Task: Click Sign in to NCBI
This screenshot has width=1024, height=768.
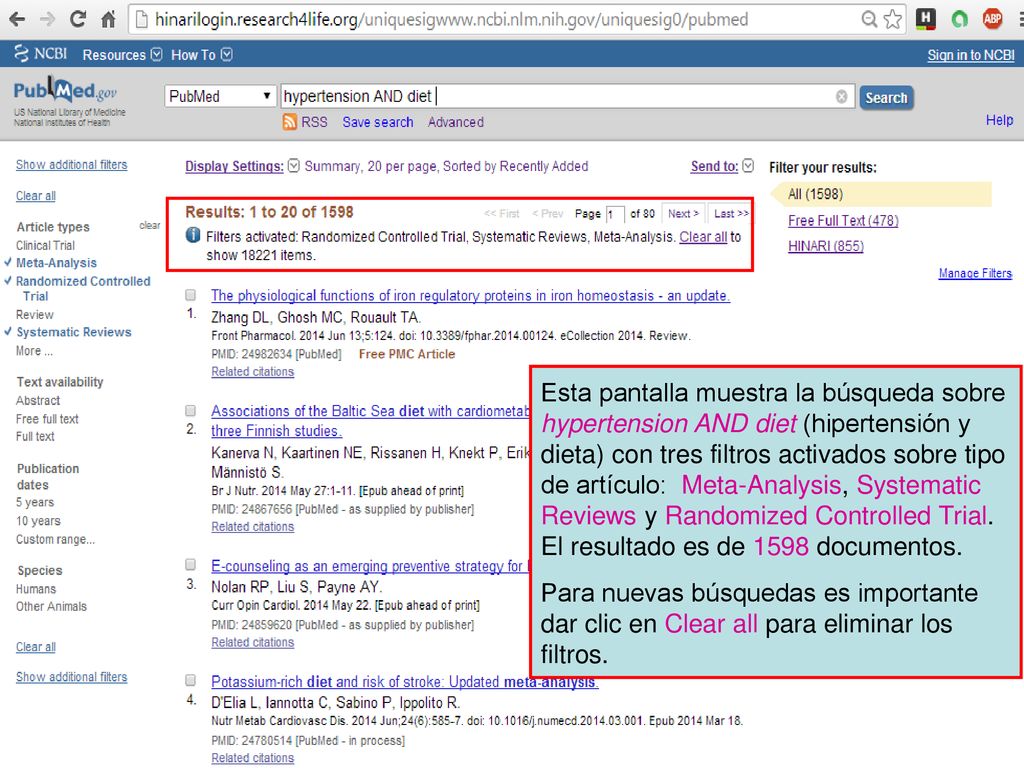Action: tap(971, 55)
